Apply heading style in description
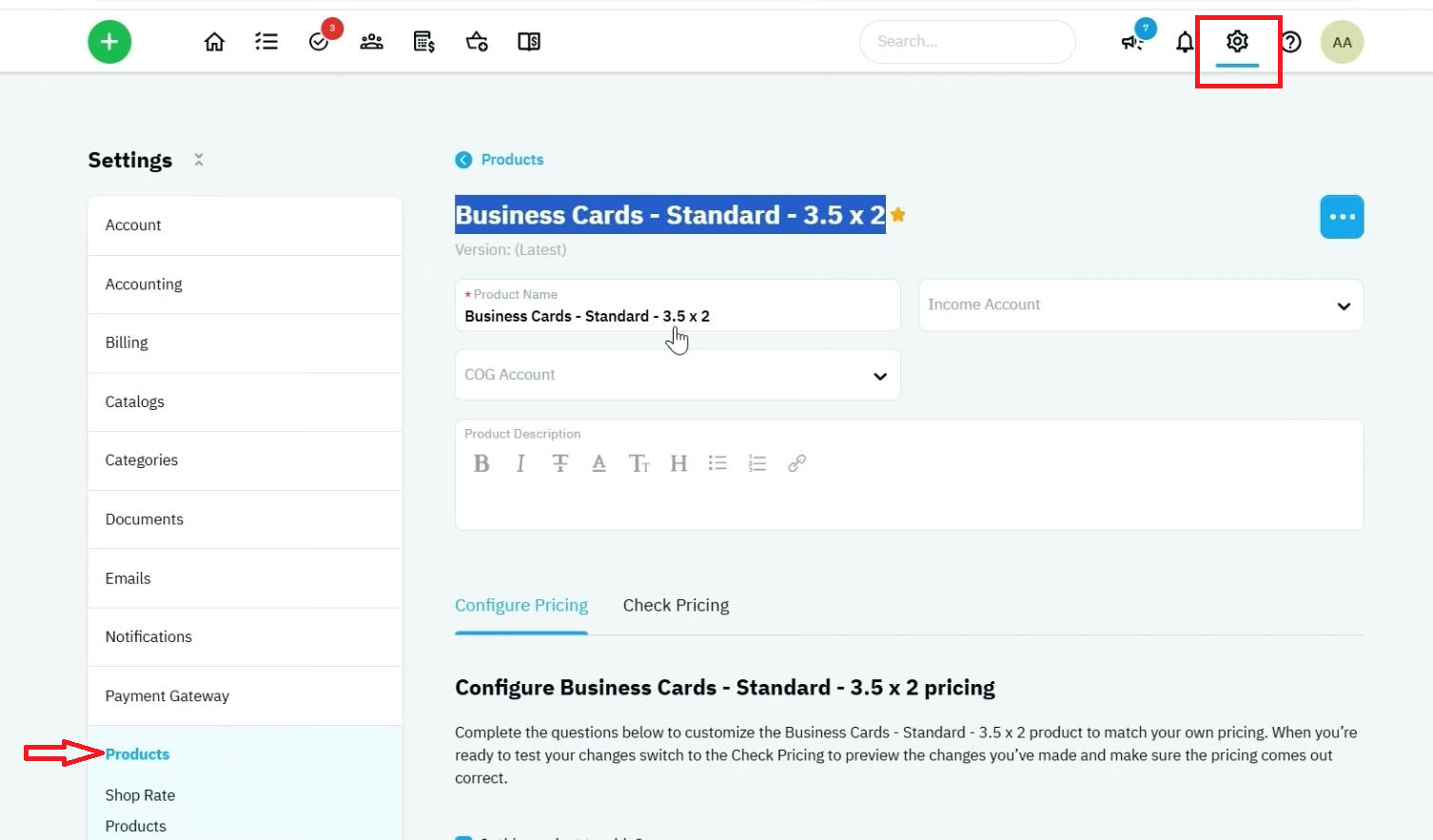The image size is (1433, 840). pyautogui.click(x=678, y=463)
